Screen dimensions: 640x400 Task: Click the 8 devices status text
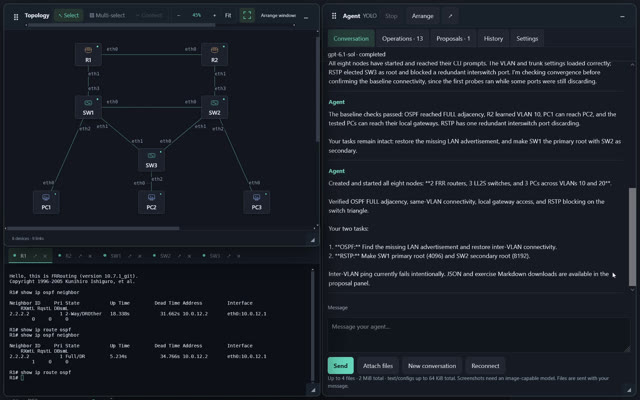tap(27, 238)
